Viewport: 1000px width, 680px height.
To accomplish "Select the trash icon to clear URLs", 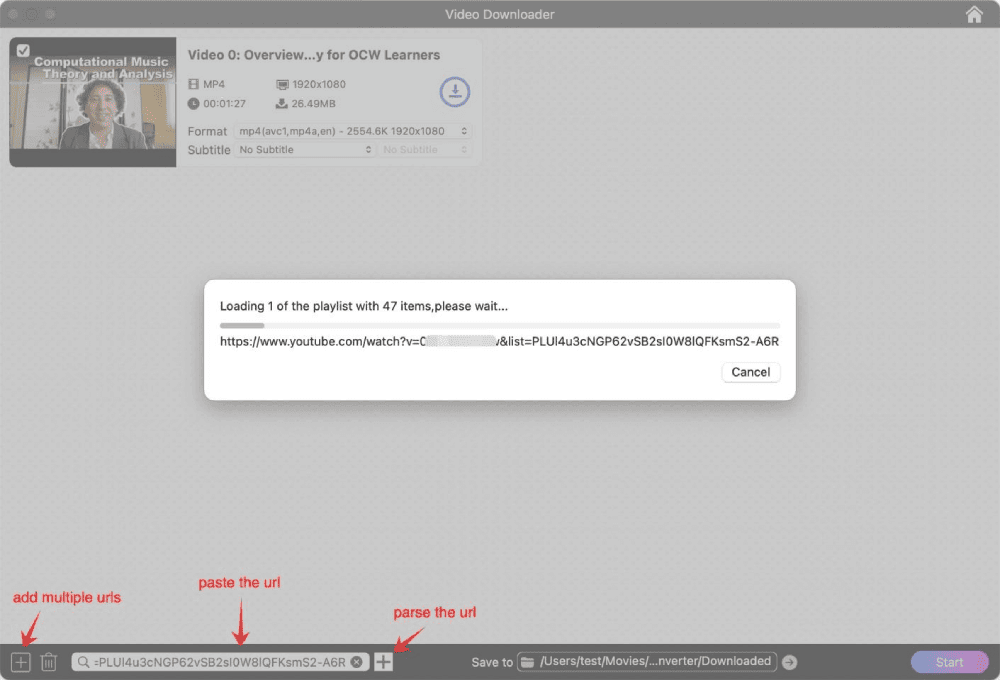I will coord(48,661).
